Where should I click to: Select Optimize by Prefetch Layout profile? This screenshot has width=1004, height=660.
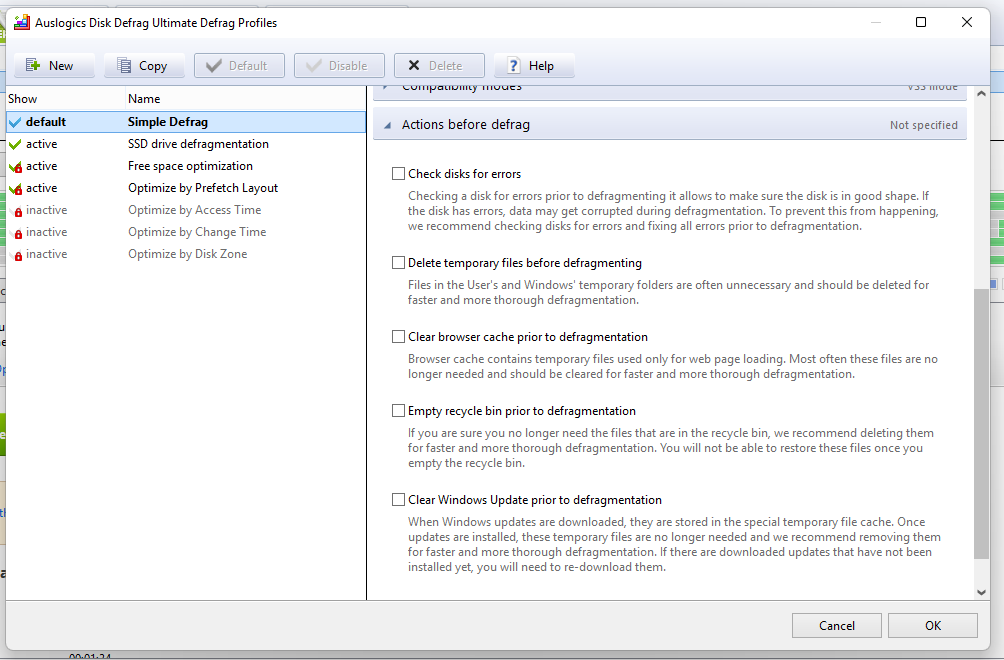tap(203, 188)
